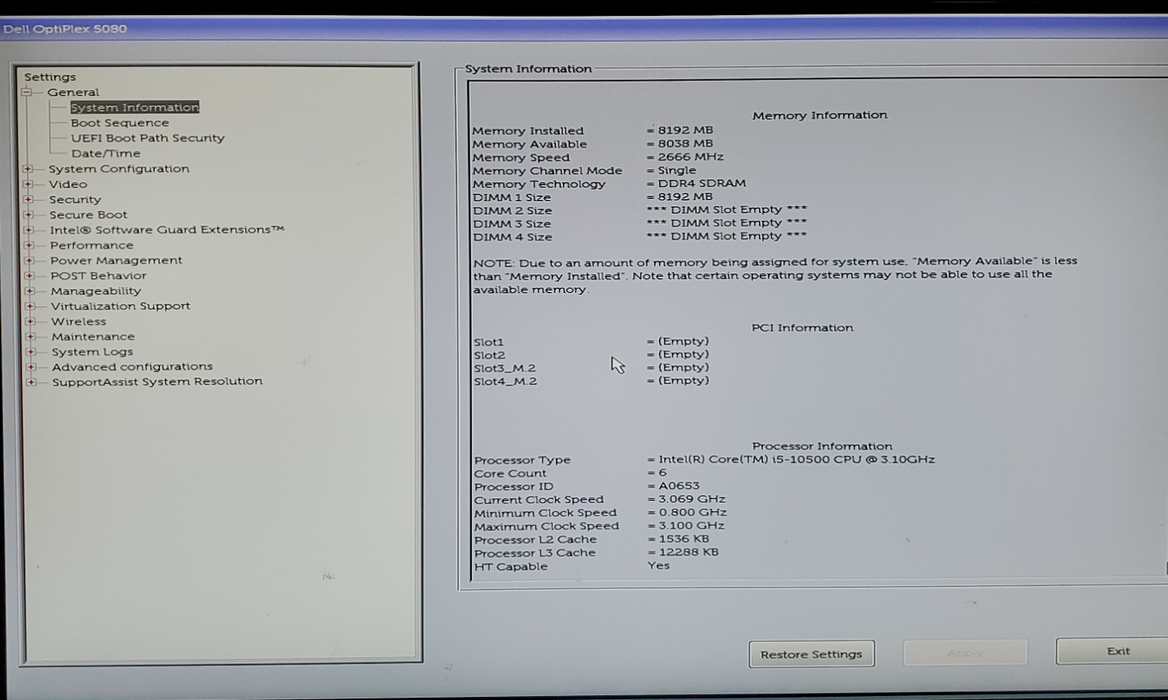The image size is (1168, 700).
Task: Expand the Secure Boot node
Action: click(29, 214)
